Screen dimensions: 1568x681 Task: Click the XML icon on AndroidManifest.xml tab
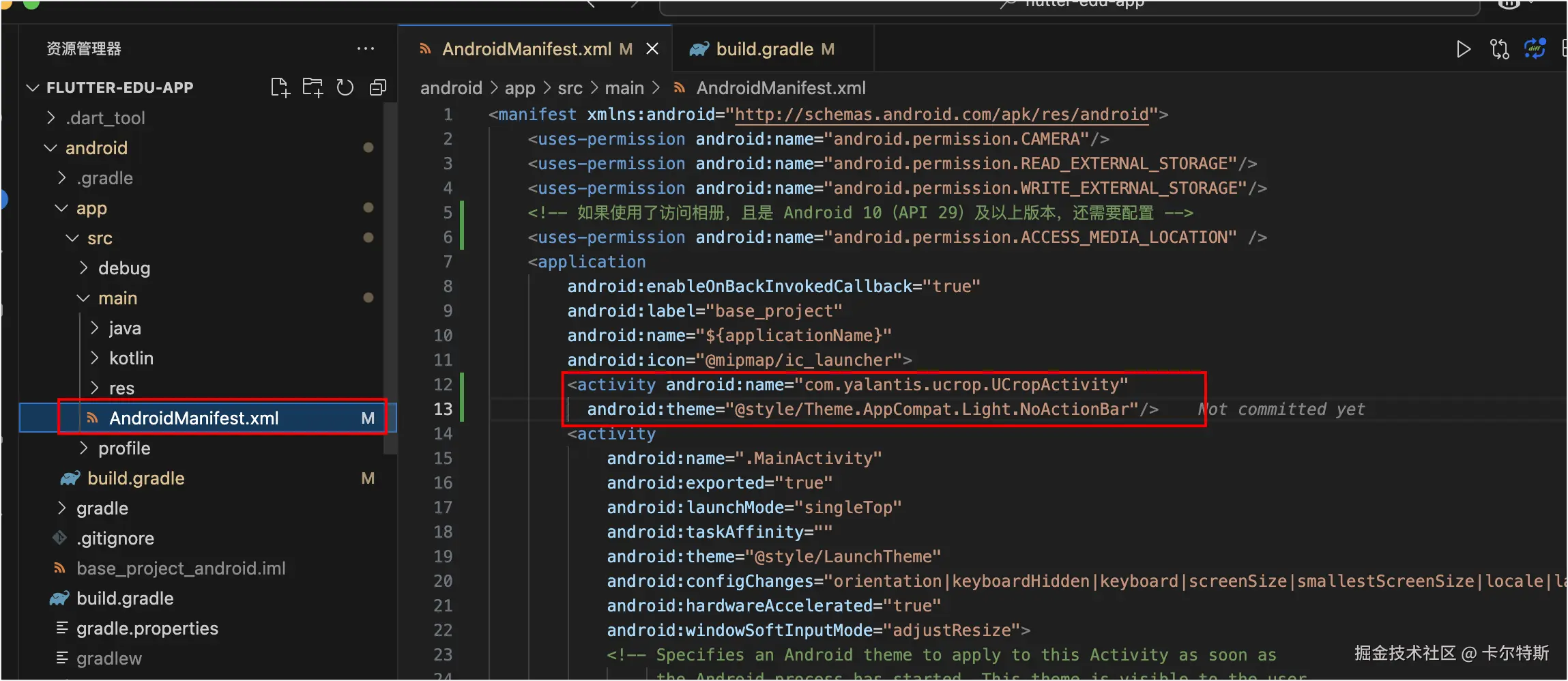coord(425,49)
